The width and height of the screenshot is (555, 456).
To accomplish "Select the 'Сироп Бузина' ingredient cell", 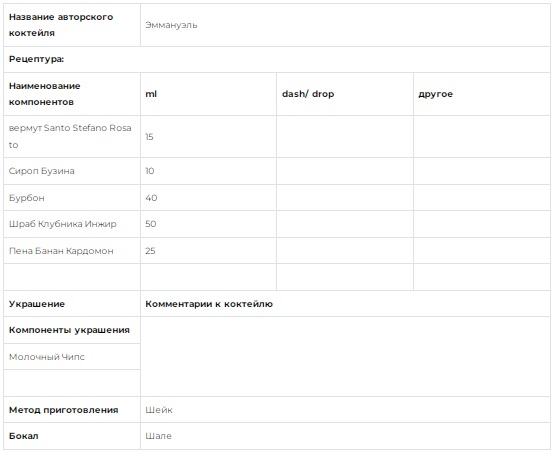I will click(x=72, y=171).
